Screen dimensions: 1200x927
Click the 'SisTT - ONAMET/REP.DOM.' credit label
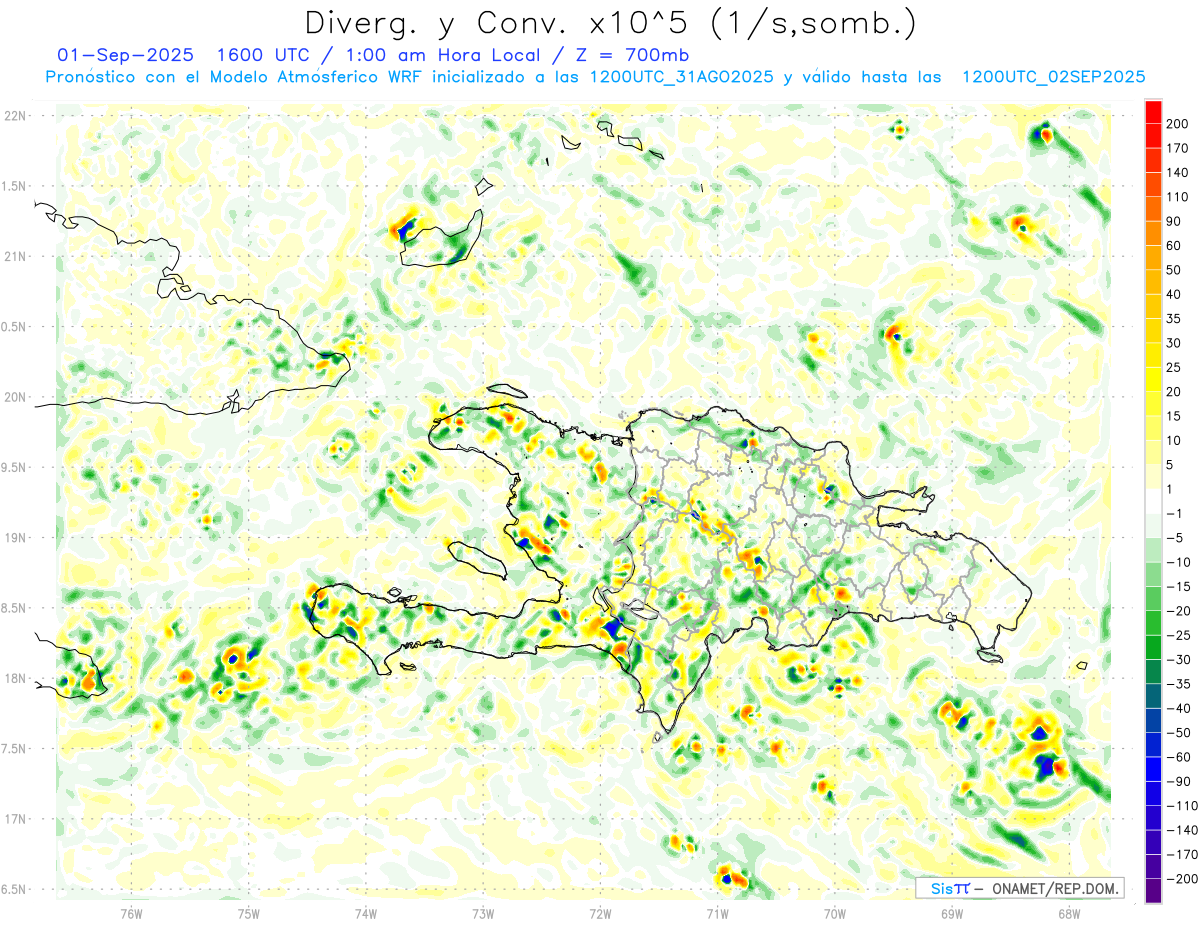[x=1020, y=888]
